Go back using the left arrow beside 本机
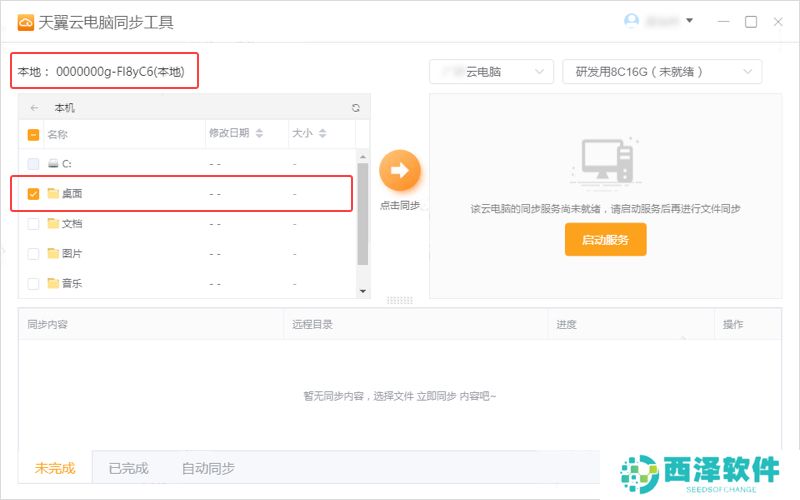 [x=34, y=108]
